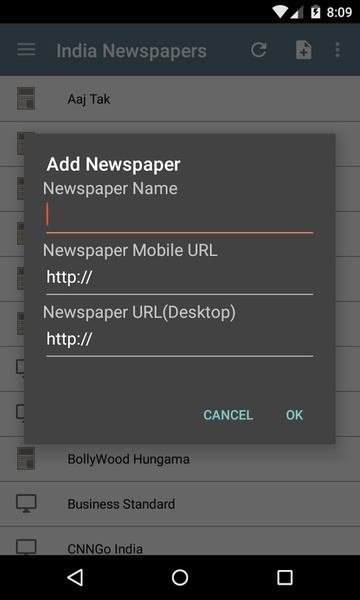Focus the Newspaper Name input field
The height and width of the screenshot is (600, 360).
click(x=179, y=217)
